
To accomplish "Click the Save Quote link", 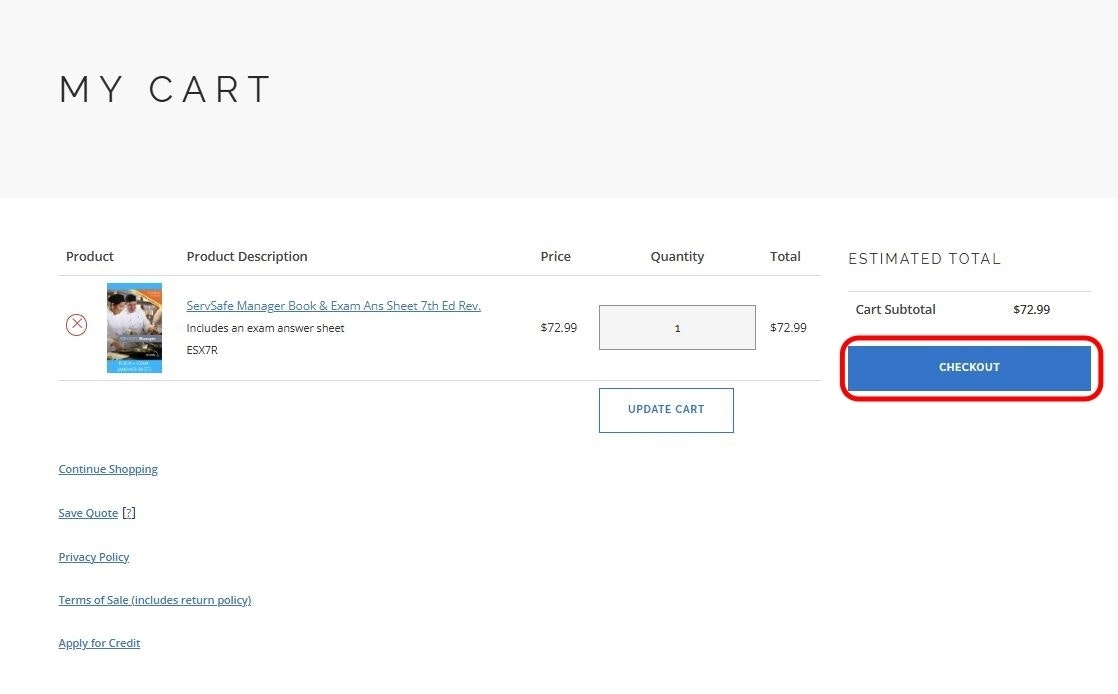I will click(x=88, y=513).
